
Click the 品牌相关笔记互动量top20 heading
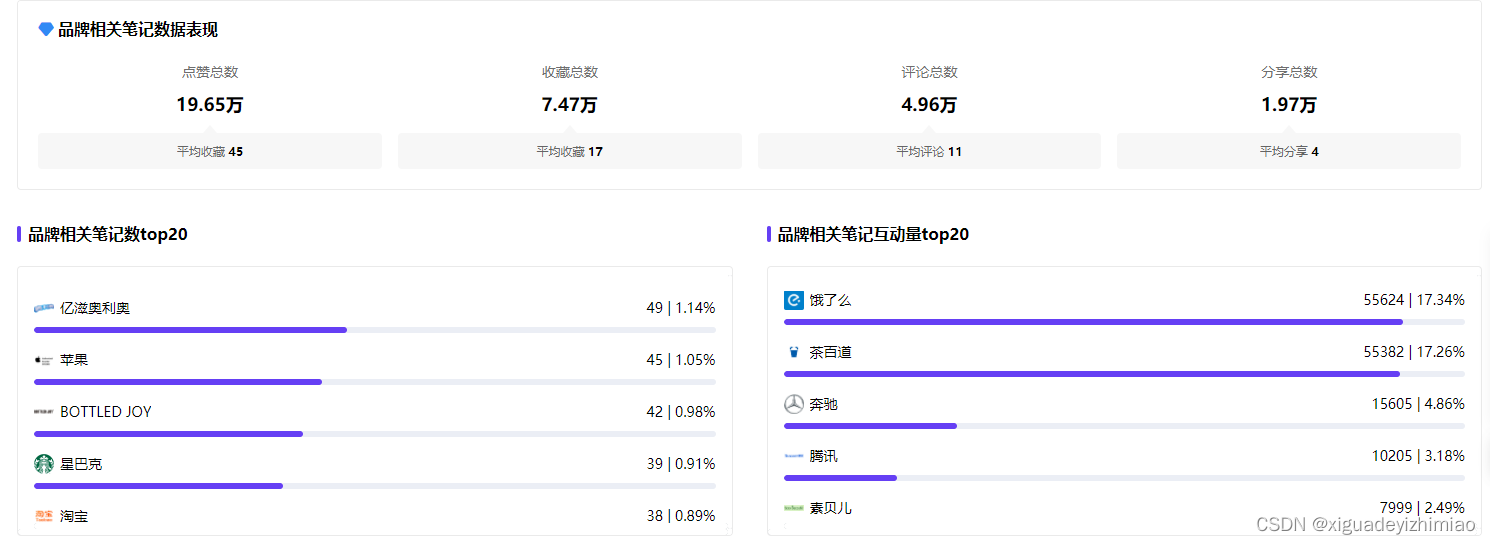(x=873, y=234)
